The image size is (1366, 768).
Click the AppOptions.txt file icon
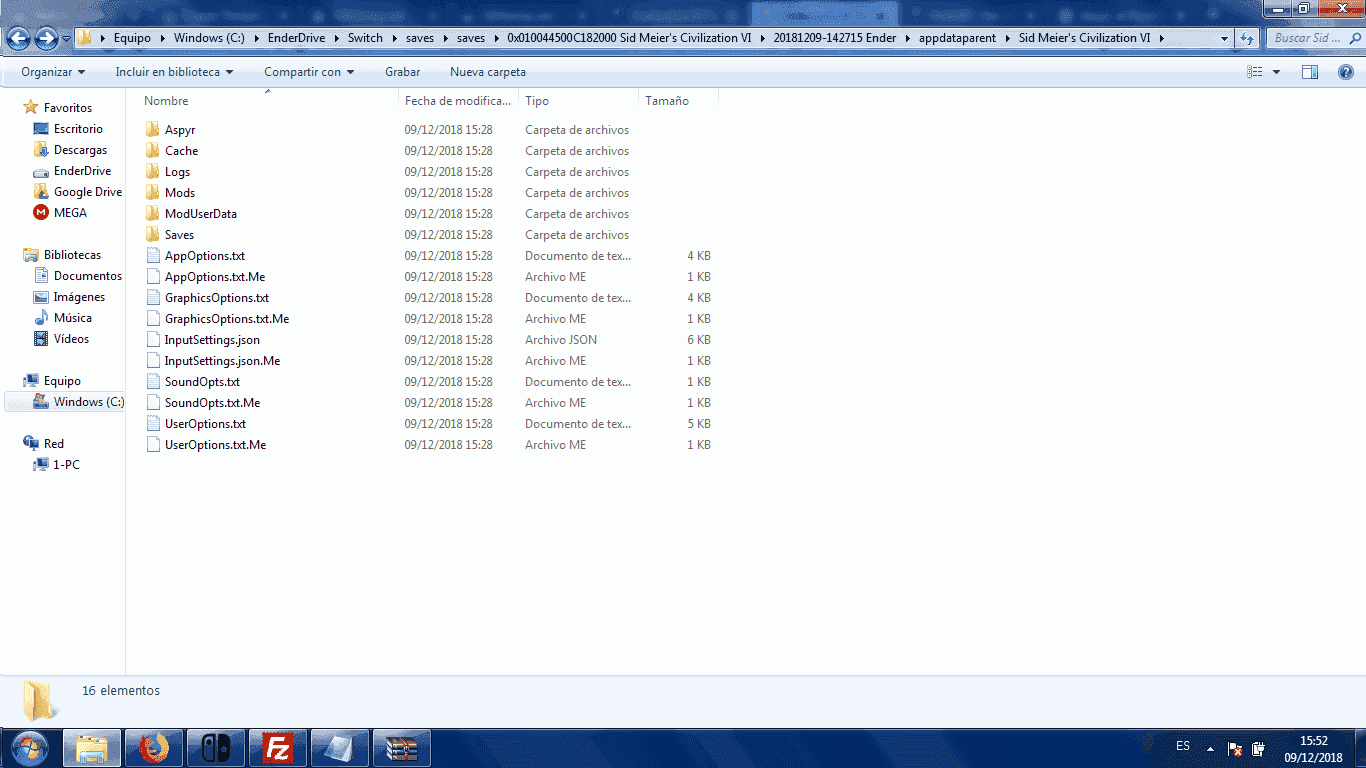pyautogui.click(x=153, y=256)
